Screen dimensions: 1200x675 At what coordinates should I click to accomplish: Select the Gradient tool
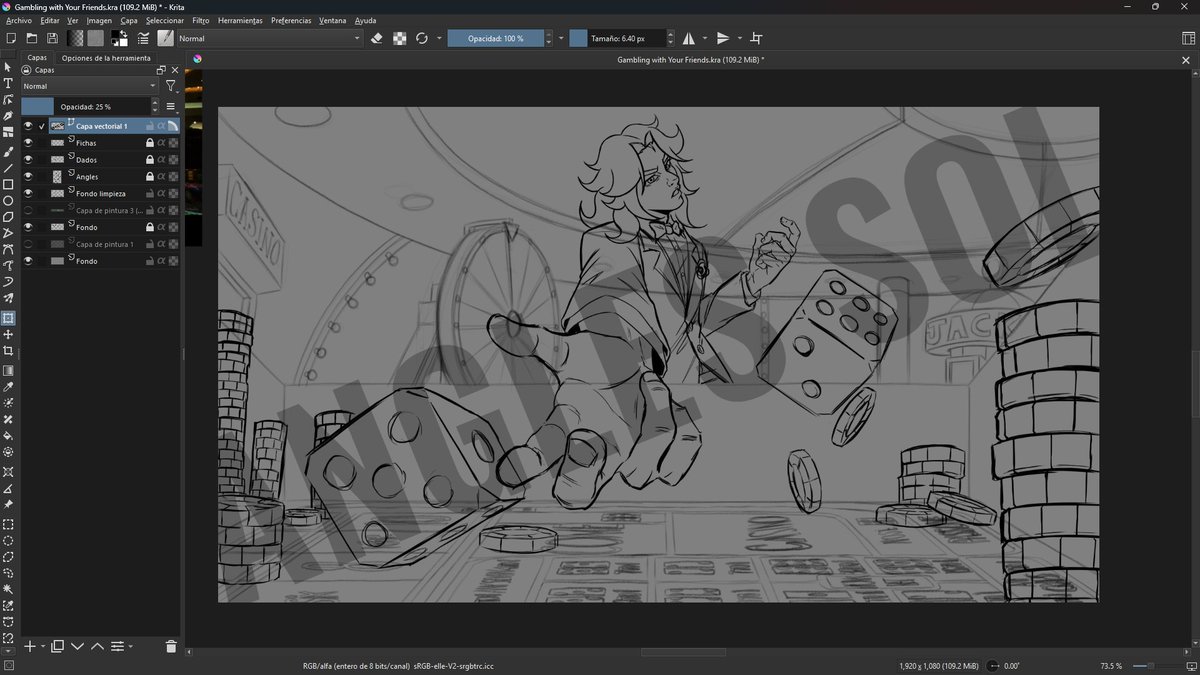8,370
